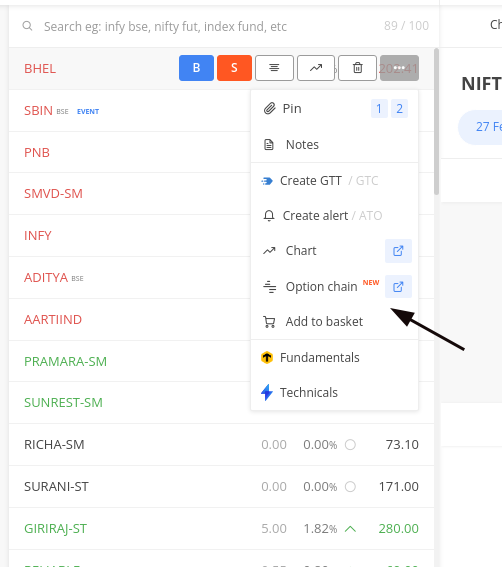Open Technicals from the menu
The height and width of the screenshot is (567, 502).
point(335,392)
